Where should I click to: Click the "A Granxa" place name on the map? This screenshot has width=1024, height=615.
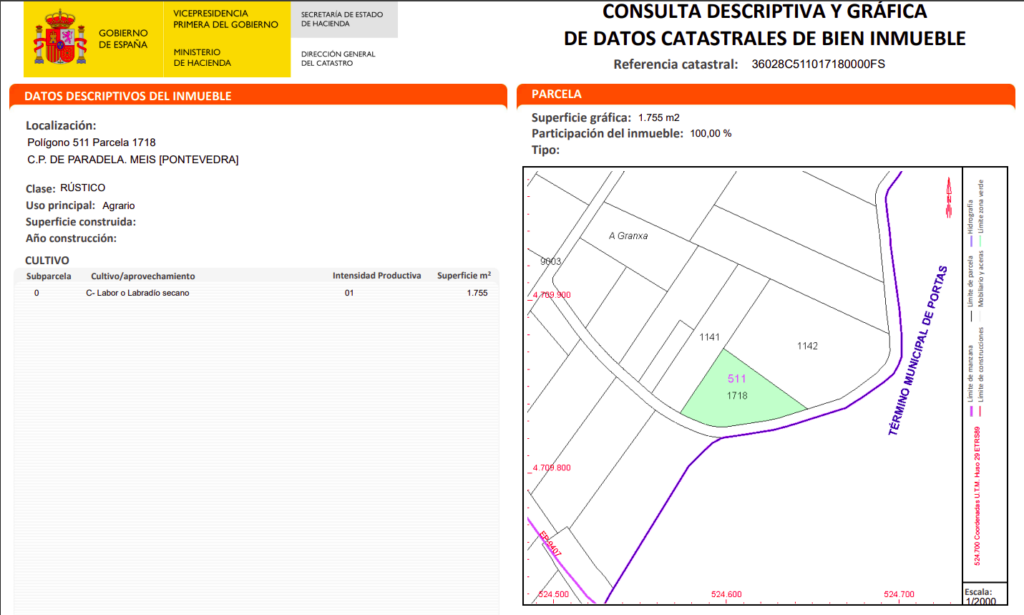click(x=628, y=236)
